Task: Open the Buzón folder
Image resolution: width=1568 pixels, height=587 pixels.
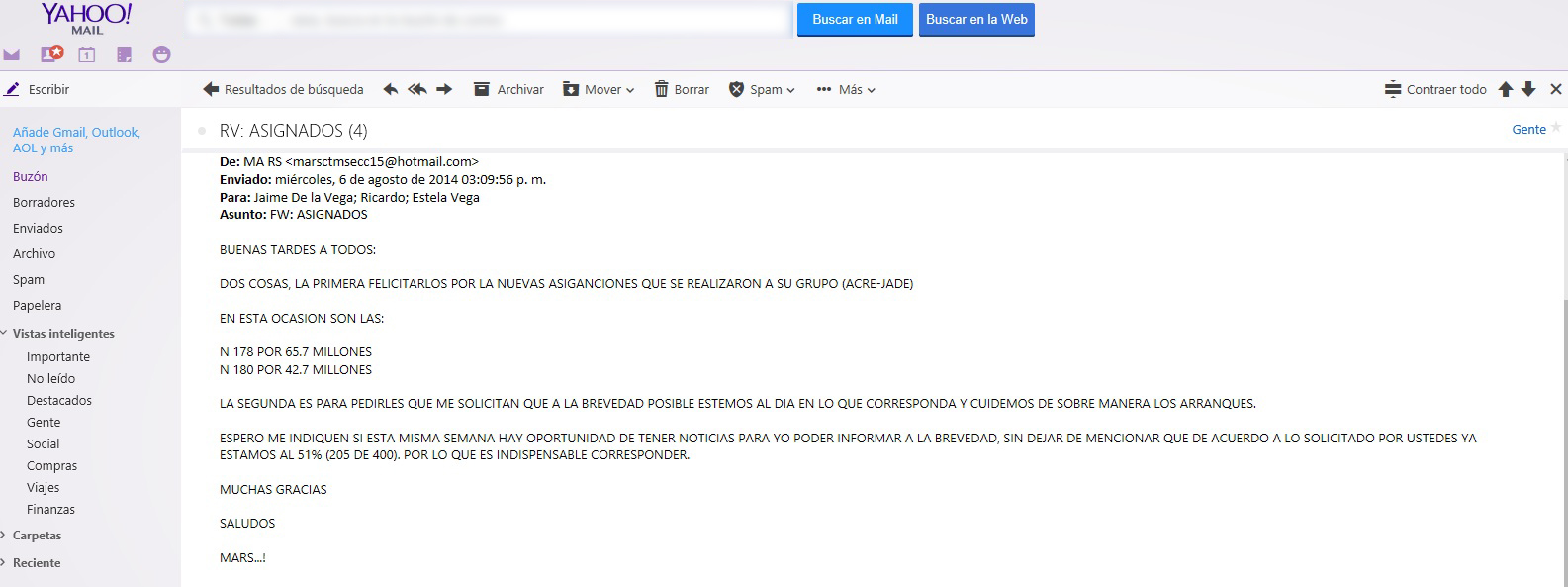Action: point(31,176)
